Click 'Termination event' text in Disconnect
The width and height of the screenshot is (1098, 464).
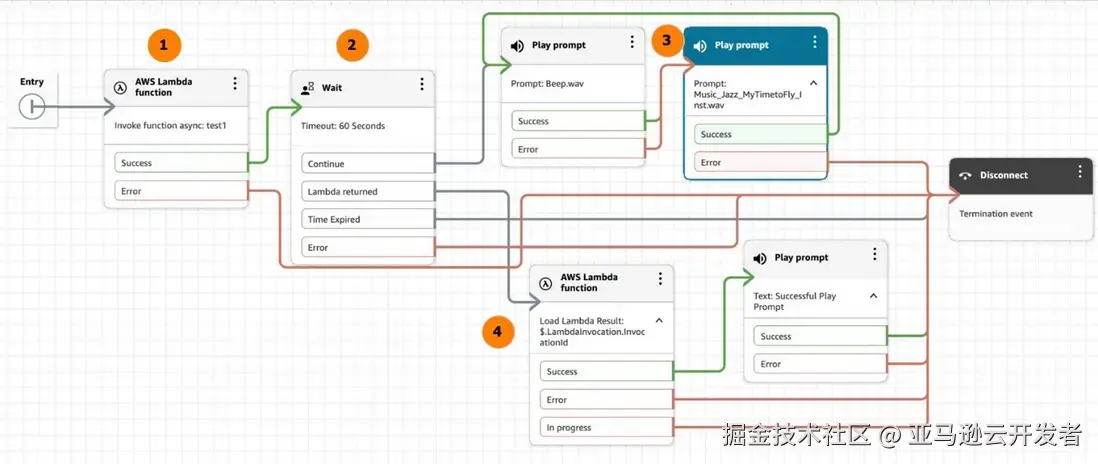tap(994, 214)
